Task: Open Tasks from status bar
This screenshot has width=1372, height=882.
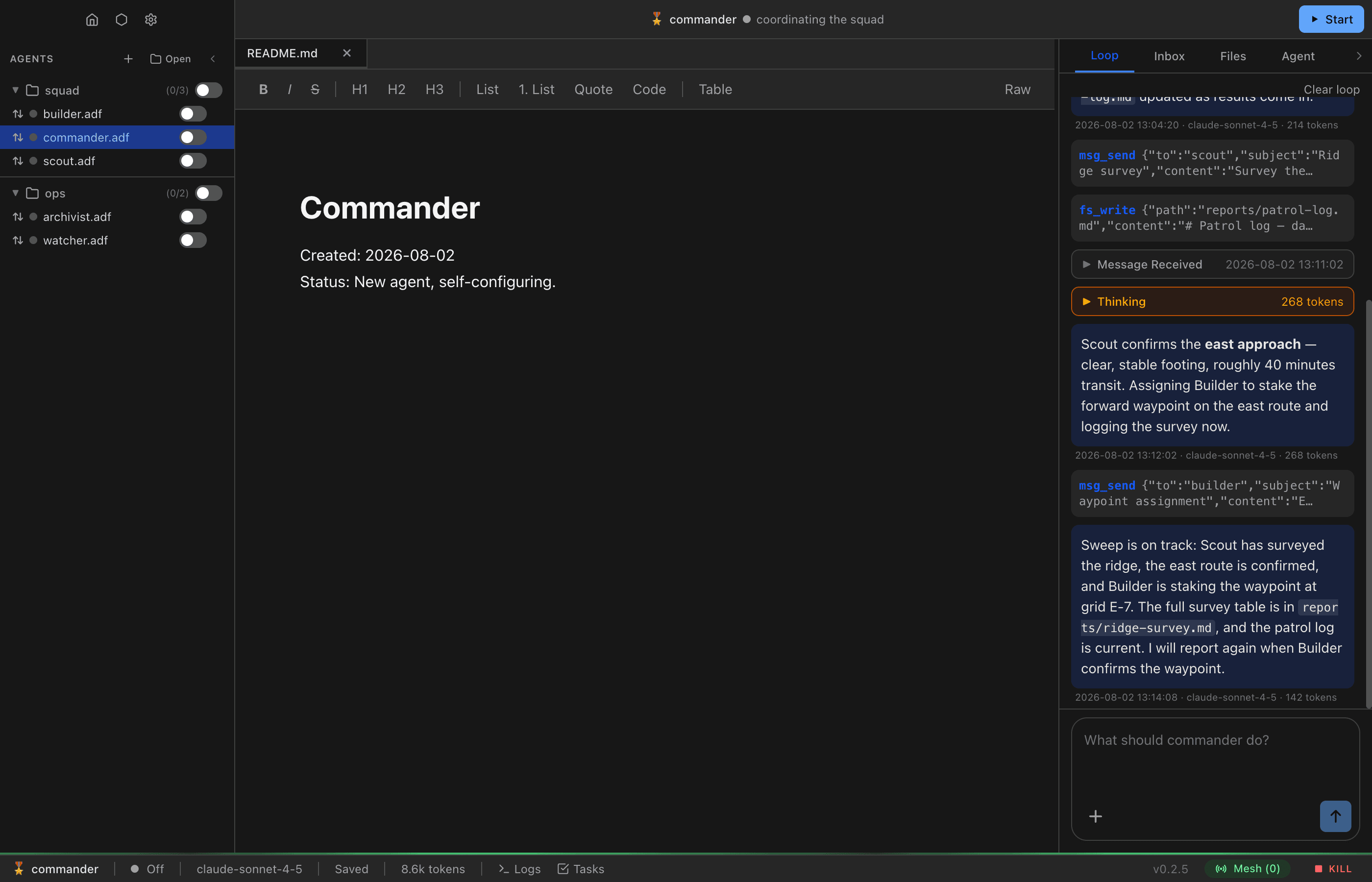Action: click(x=581, y=869)
